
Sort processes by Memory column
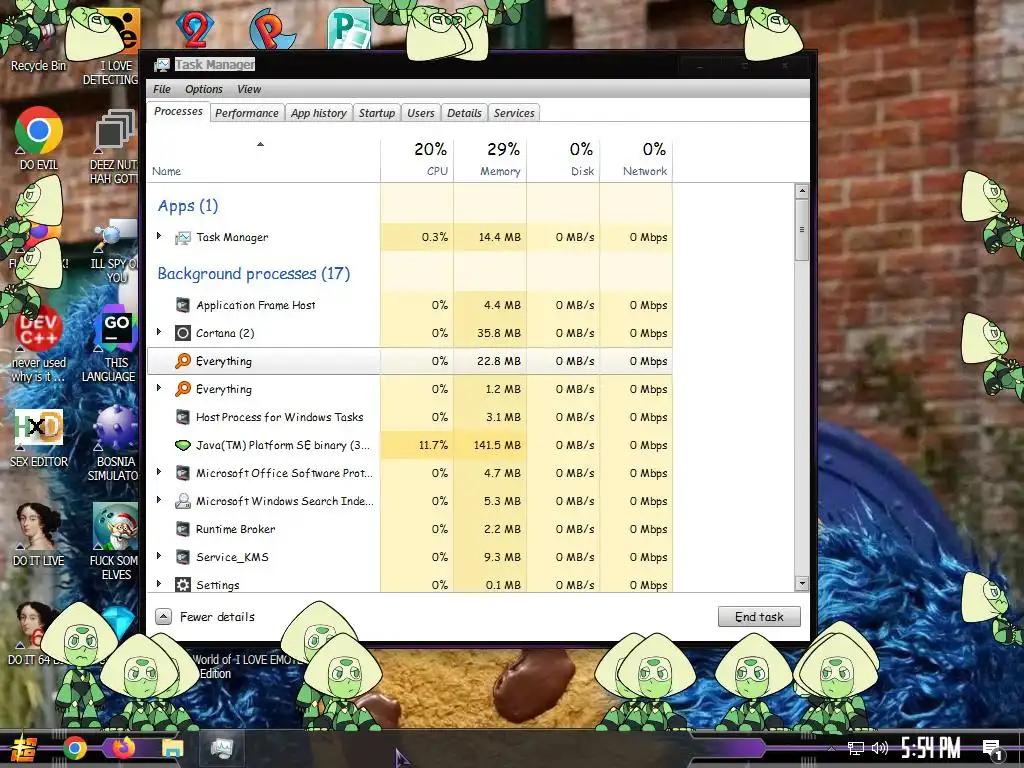(x=490, y=160)
